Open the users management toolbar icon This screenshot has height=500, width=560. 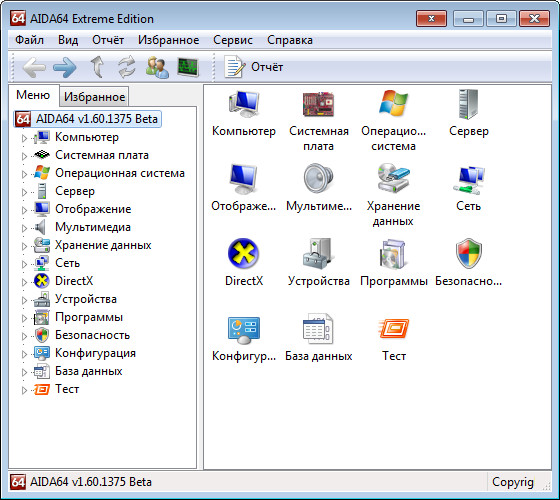pos(157,67)
